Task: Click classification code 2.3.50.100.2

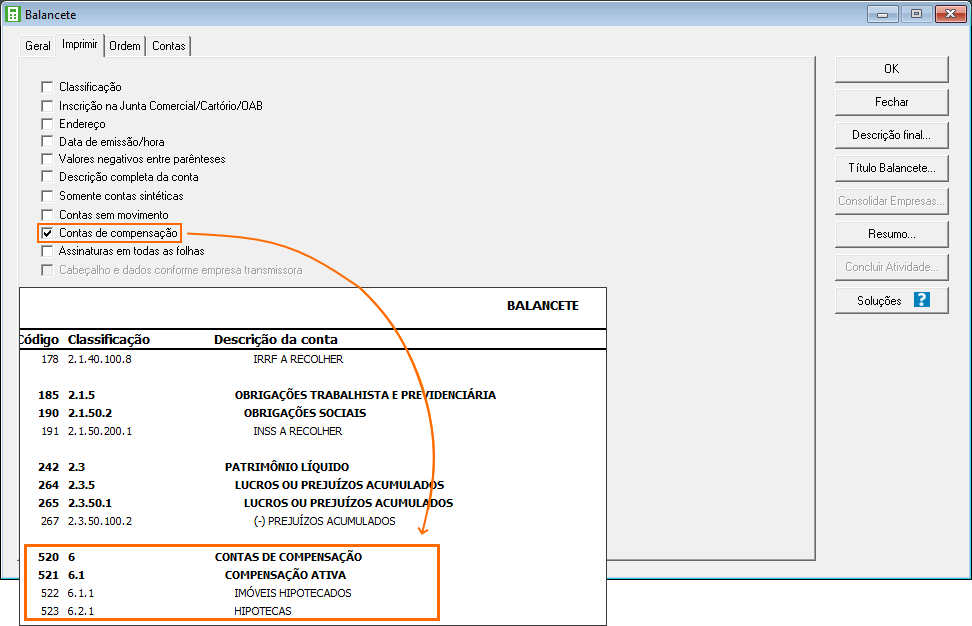Action: point(100,521)
